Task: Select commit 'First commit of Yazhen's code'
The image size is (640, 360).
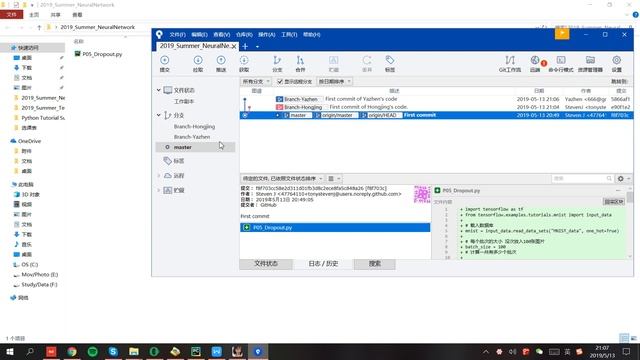Action: 436,99
